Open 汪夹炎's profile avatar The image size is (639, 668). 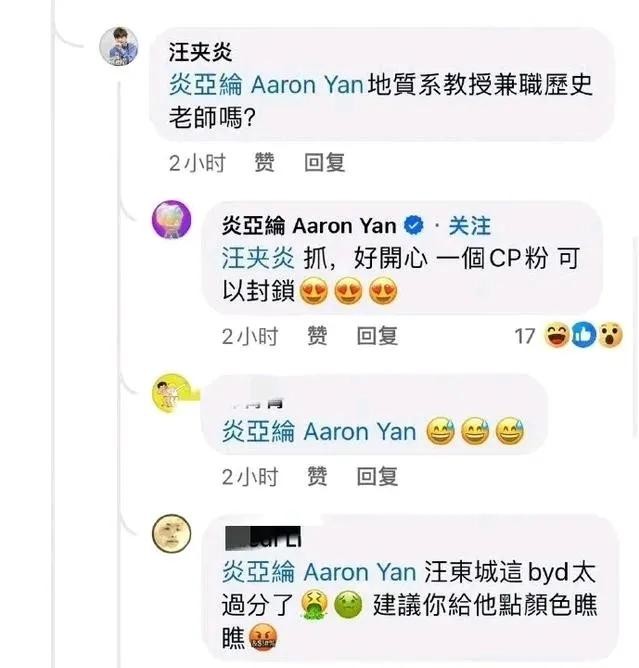[119, 46]
